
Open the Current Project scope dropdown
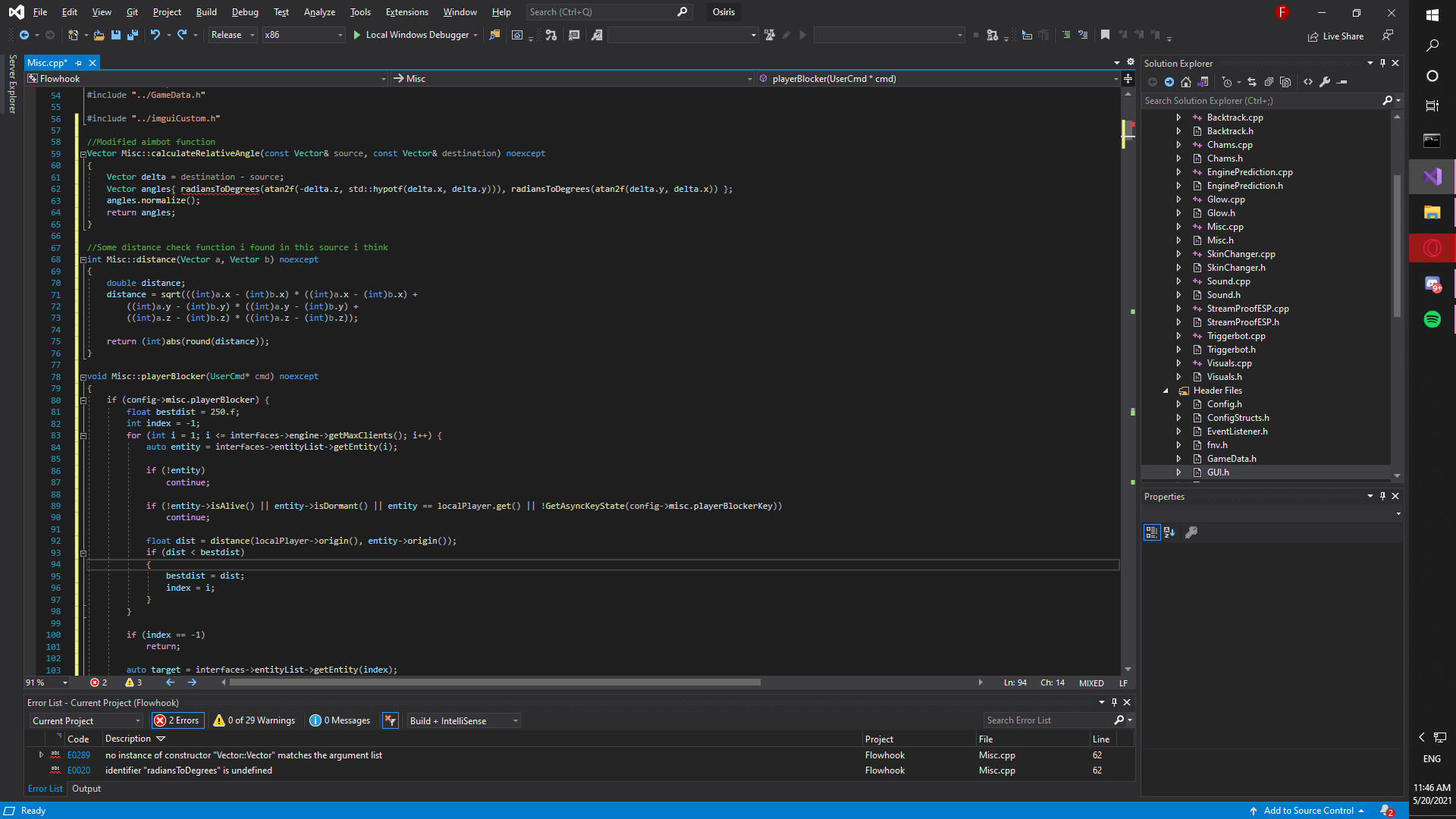[x=86, y=720]
